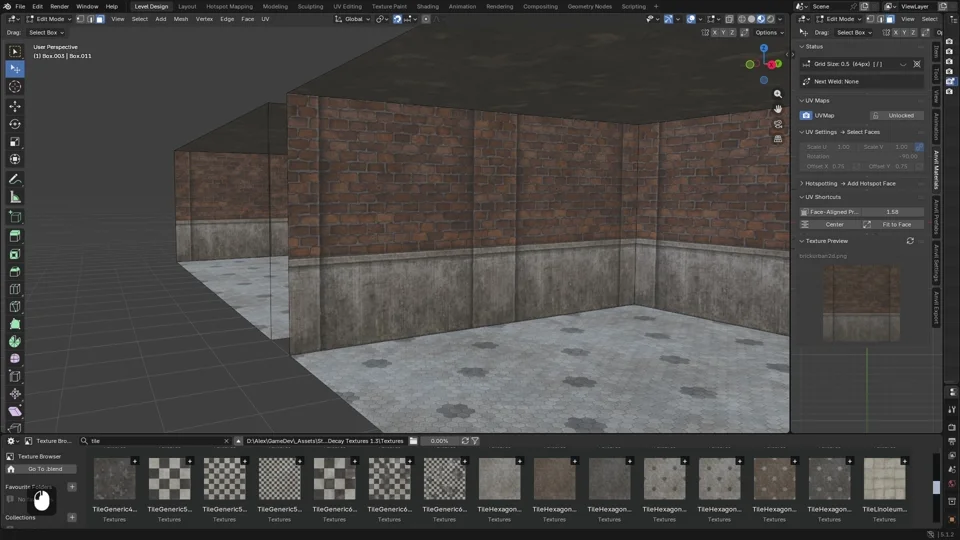Click the viewport zoom magnifier icon
The image size is (960, 540).
tap(778, 94)
